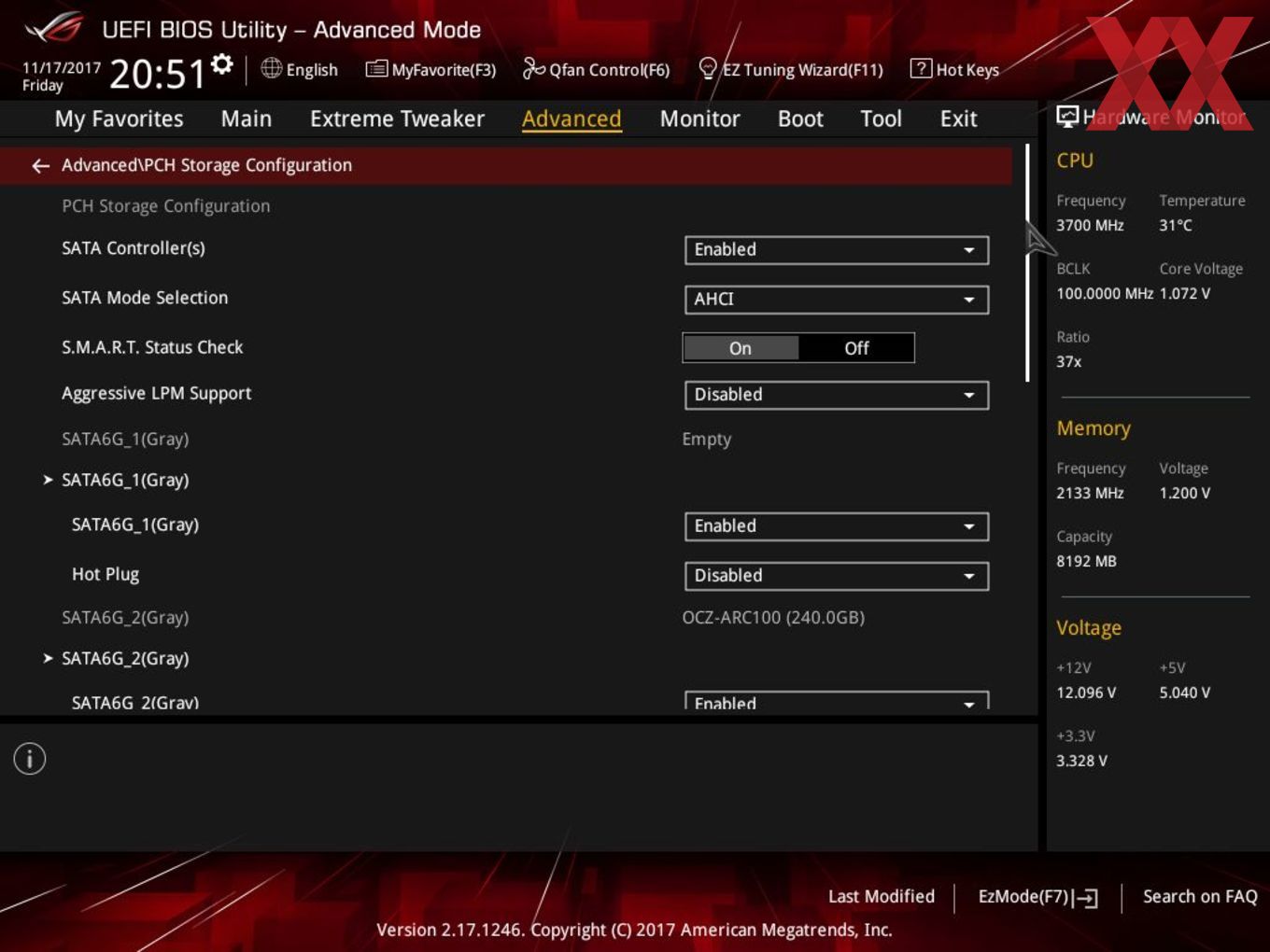Open Qfan Control(F6)

point(596,70)
